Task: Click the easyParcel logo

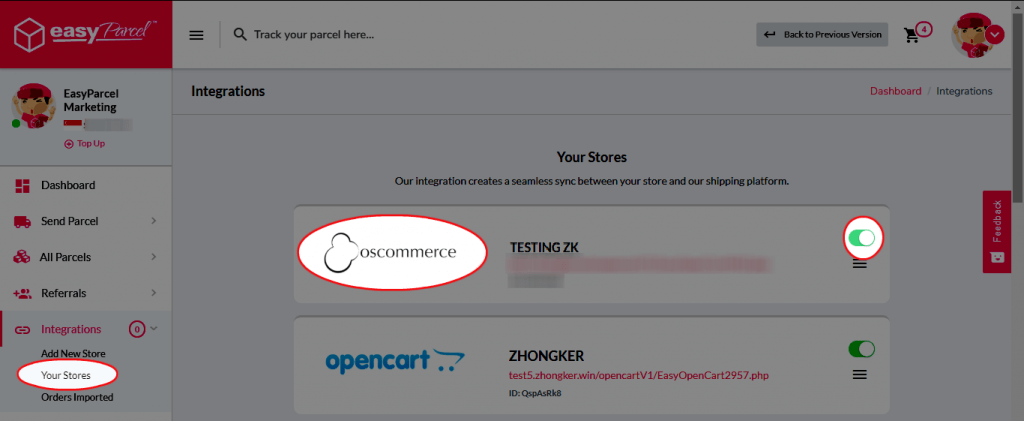Action: (86, 34)
